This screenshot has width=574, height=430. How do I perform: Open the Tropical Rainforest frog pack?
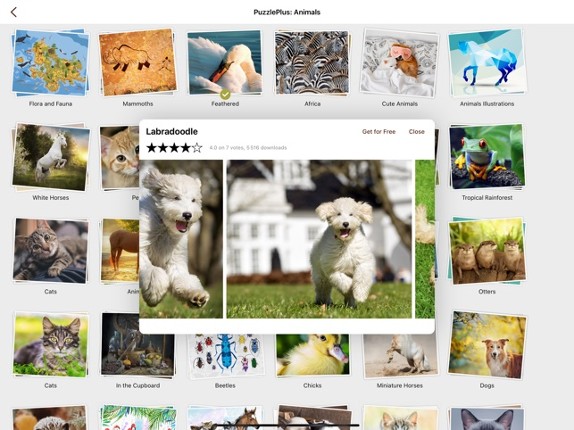point(487,157)
